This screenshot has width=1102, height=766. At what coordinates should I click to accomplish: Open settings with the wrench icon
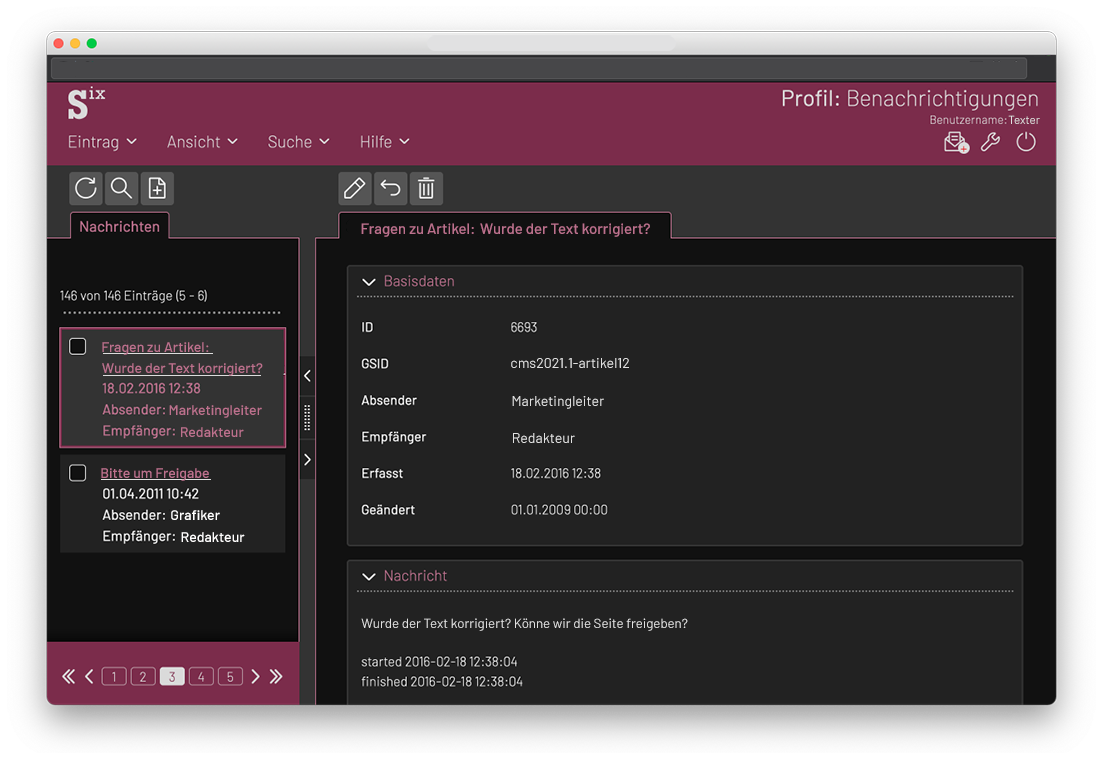[x=991, y=142]
